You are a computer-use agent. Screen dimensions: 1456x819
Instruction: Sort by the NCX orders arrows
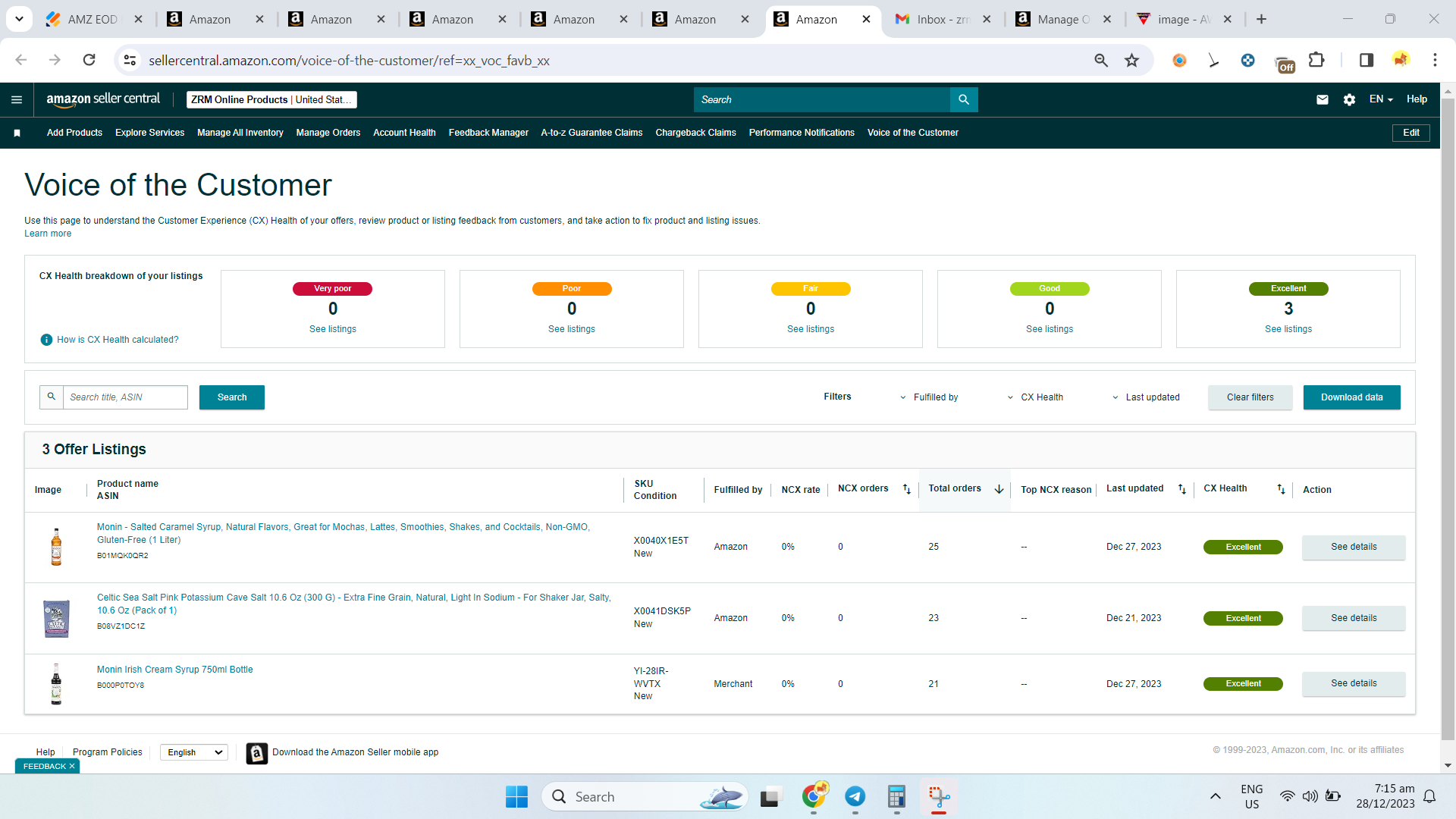click(x=906, y=489)
